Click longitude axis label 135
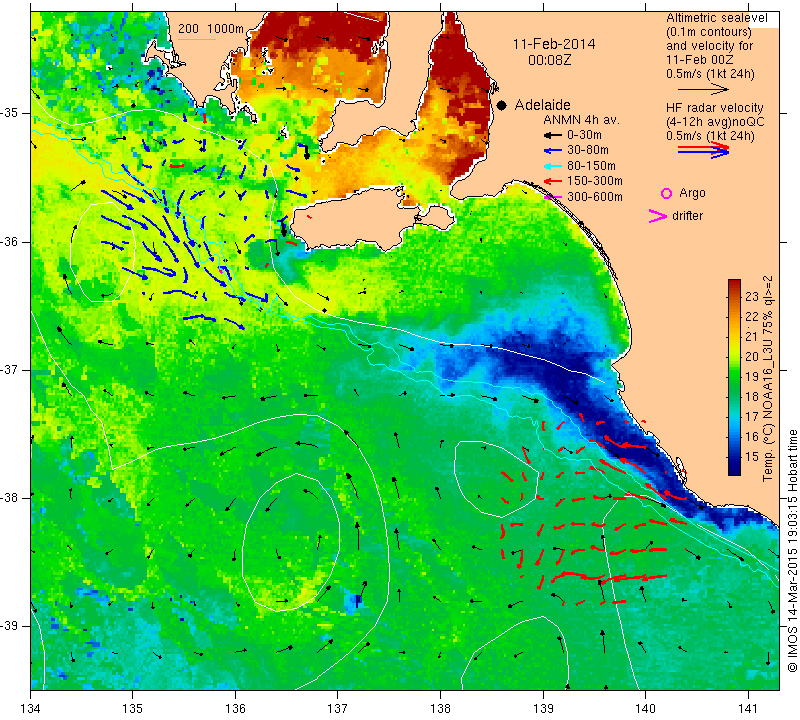 click(133, 709)
